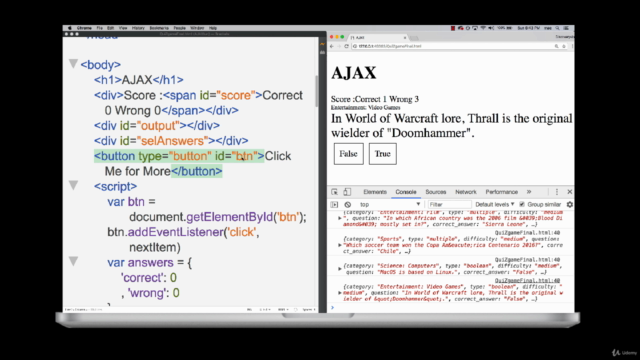The height and width of the screenshot is (360, 640).
Task: Open the File menu
Action: [x=100, y=28]
